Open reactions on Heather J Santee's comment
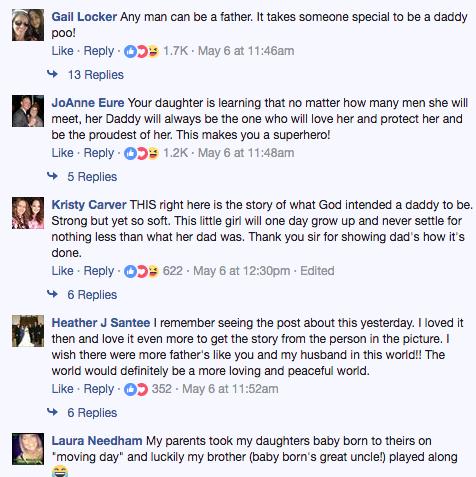 point(136,389)
